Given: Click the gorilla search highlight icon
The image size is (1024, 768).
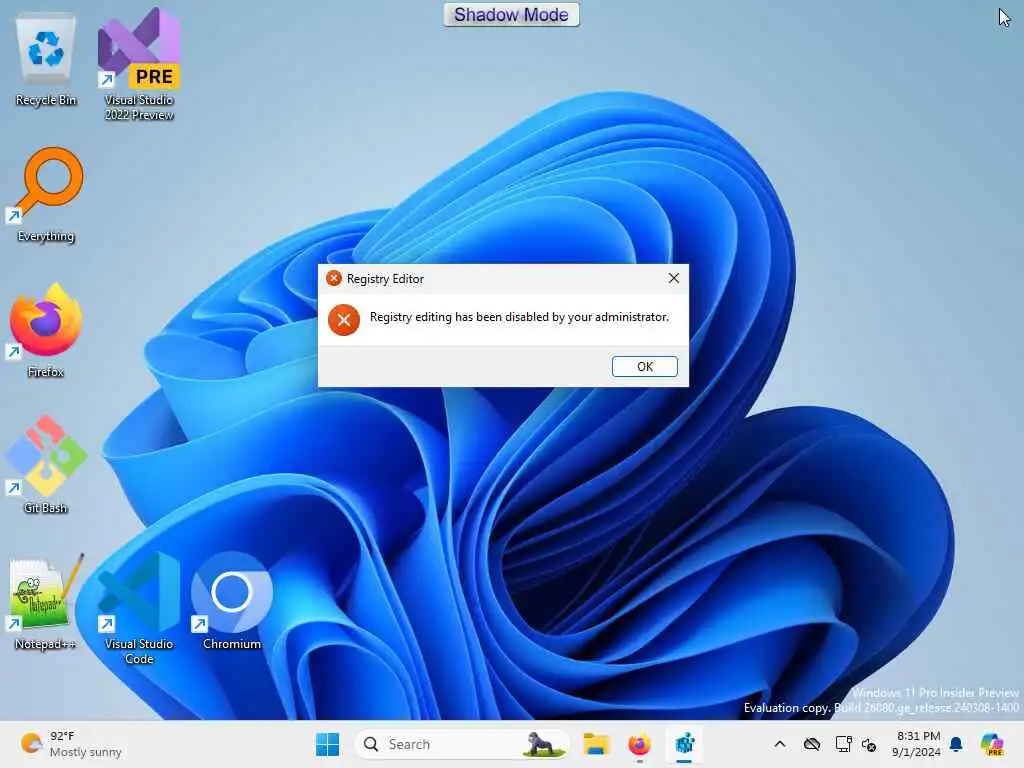Looking at the screenshot, I should pos(543,744).
